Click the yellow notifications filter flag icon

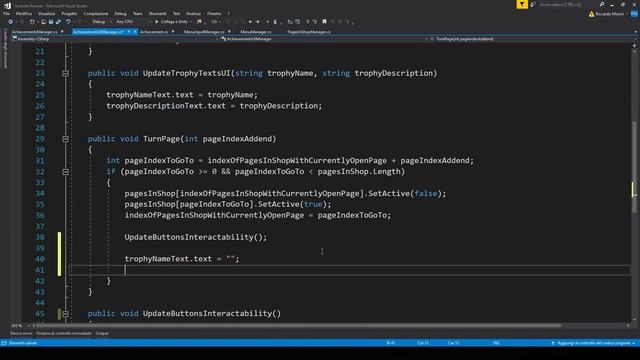click(x=522, y=4)
